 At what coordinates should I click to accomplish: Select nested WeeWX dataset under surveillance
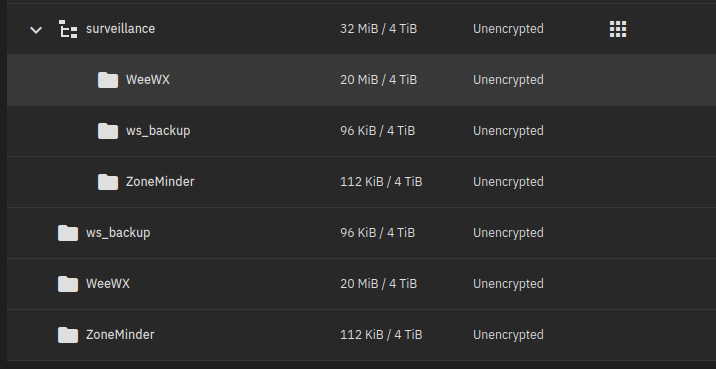pos(147,79)
